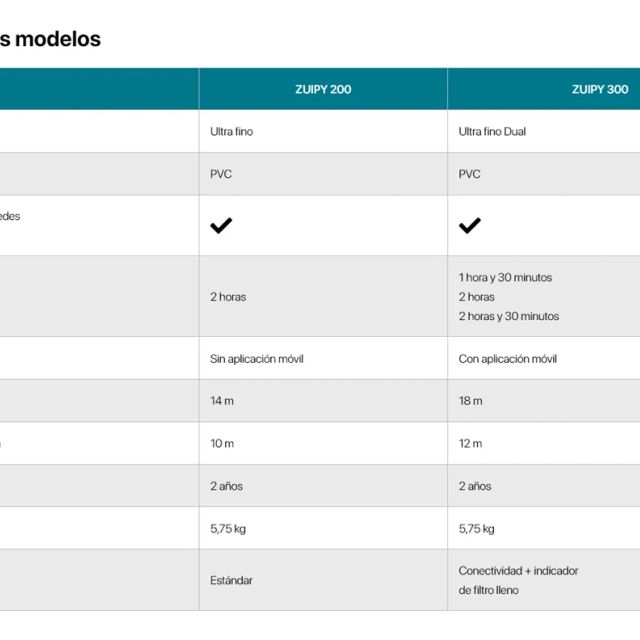Click the 'Ultra fino Dual' cell

click(x=492, y=132)
